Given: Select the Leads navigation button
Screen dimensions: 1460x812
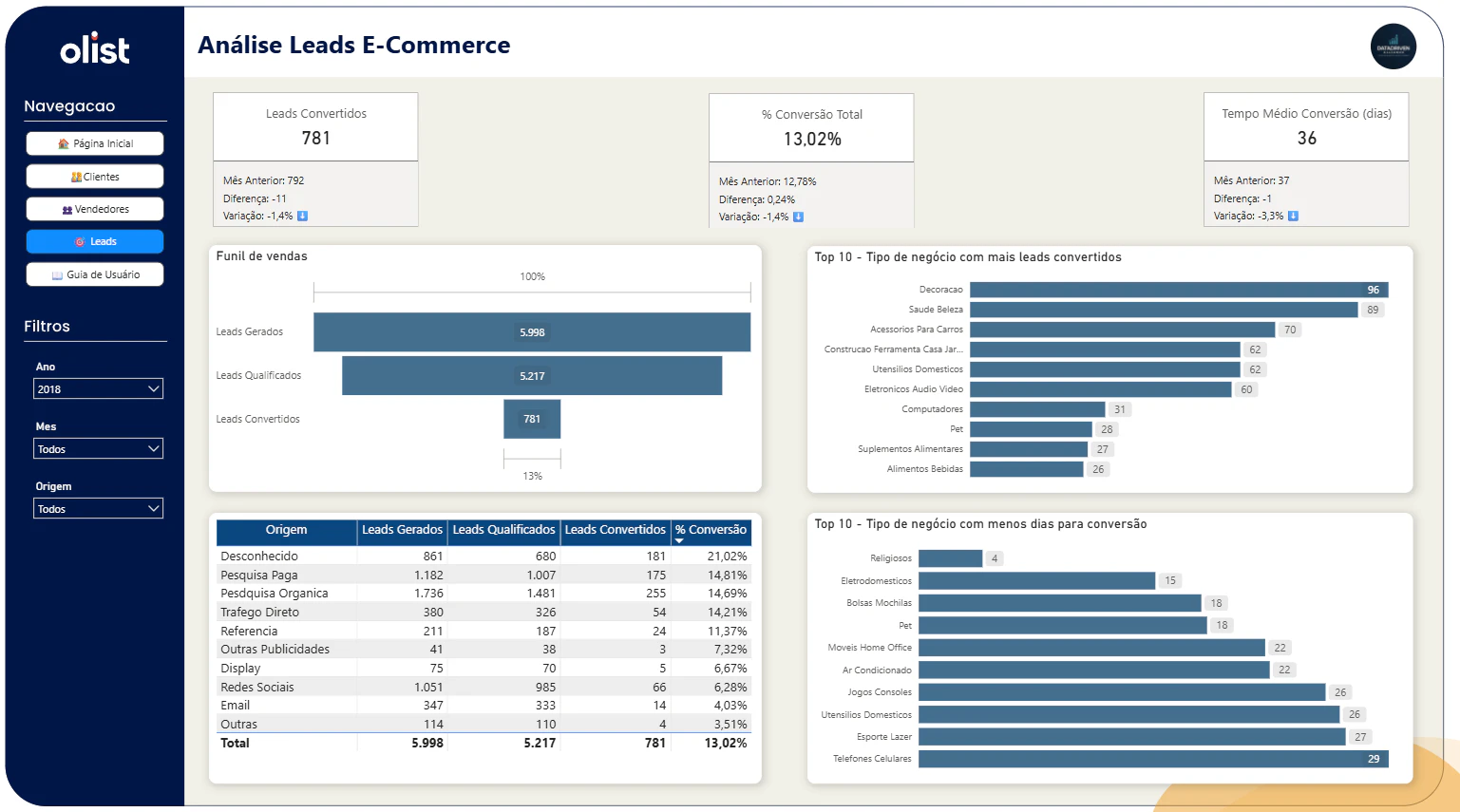Looking at the screenshot, I should tap(95, 241).
